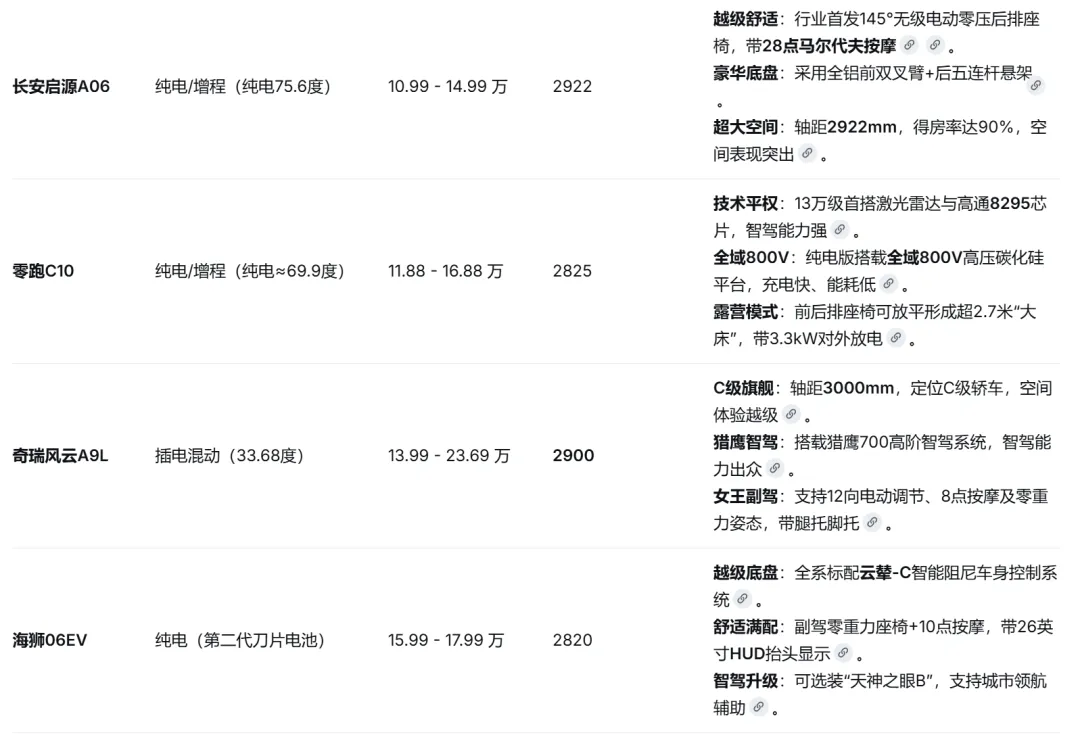
Task: Click the wheelbase value 2820
Action: 572,640
